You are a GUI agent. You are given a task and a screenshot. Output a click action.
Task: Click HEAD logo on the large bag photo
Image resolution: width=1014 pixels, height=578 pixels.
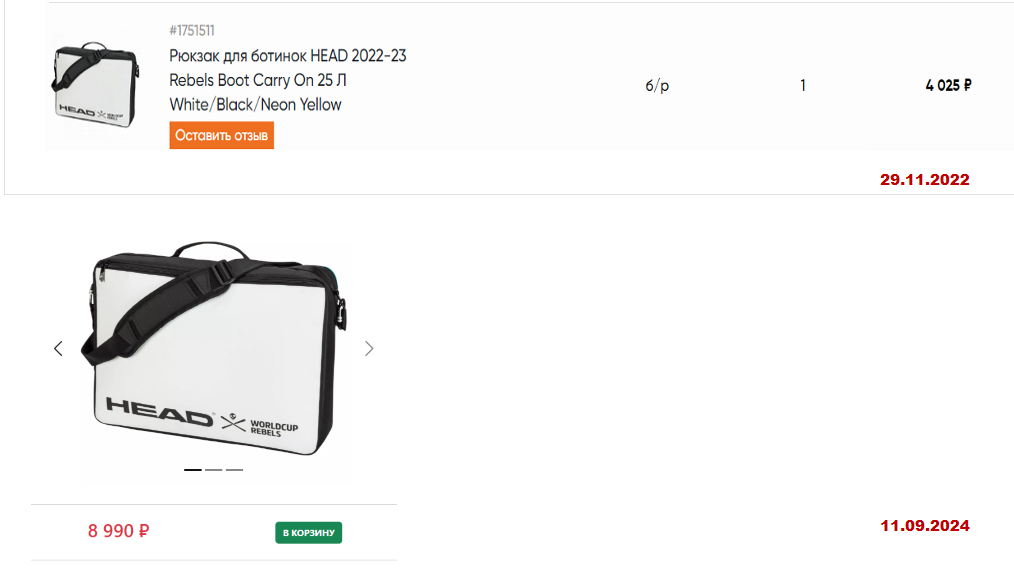click(x=159, y=412)
